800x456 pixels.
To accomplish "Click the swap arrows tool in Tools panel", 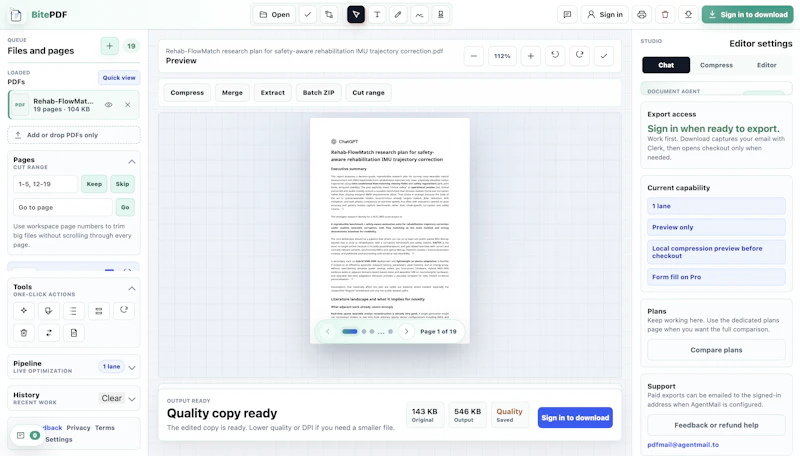I will point(48,333).
